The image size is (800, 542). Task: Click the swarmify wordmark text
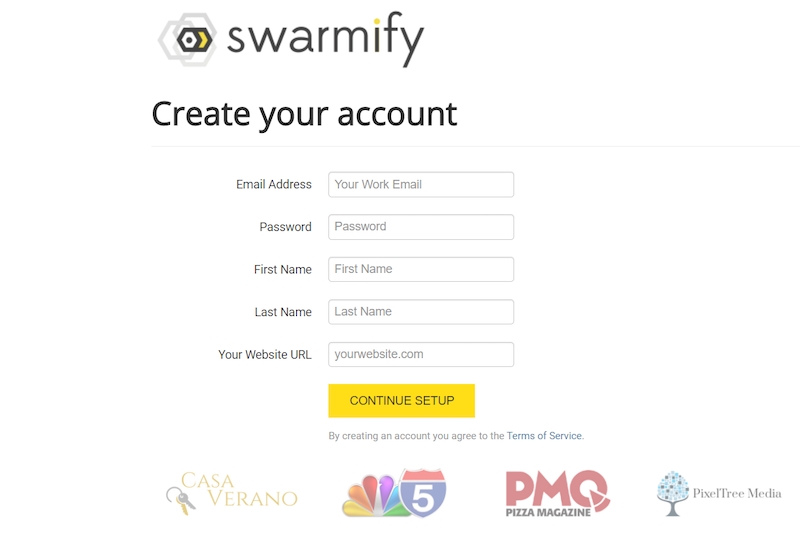tap(326, 40)
